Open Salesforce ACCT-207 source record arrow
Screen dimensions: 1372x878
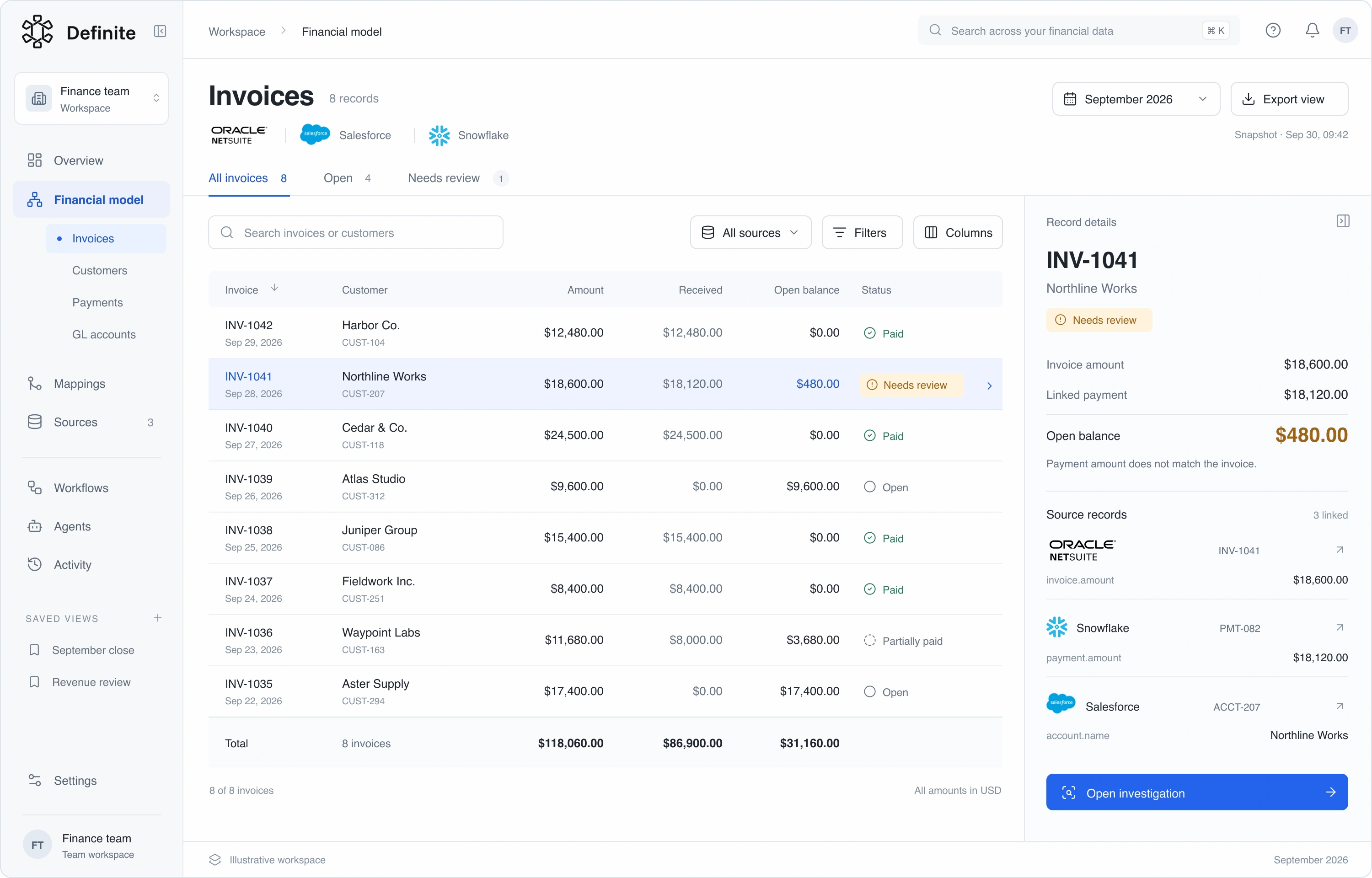(x=1340, y=707)
